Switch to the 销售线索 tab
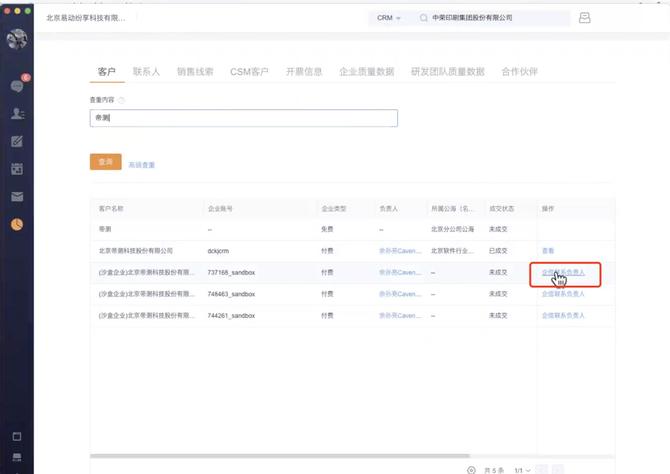 click(x=195, y=72)
